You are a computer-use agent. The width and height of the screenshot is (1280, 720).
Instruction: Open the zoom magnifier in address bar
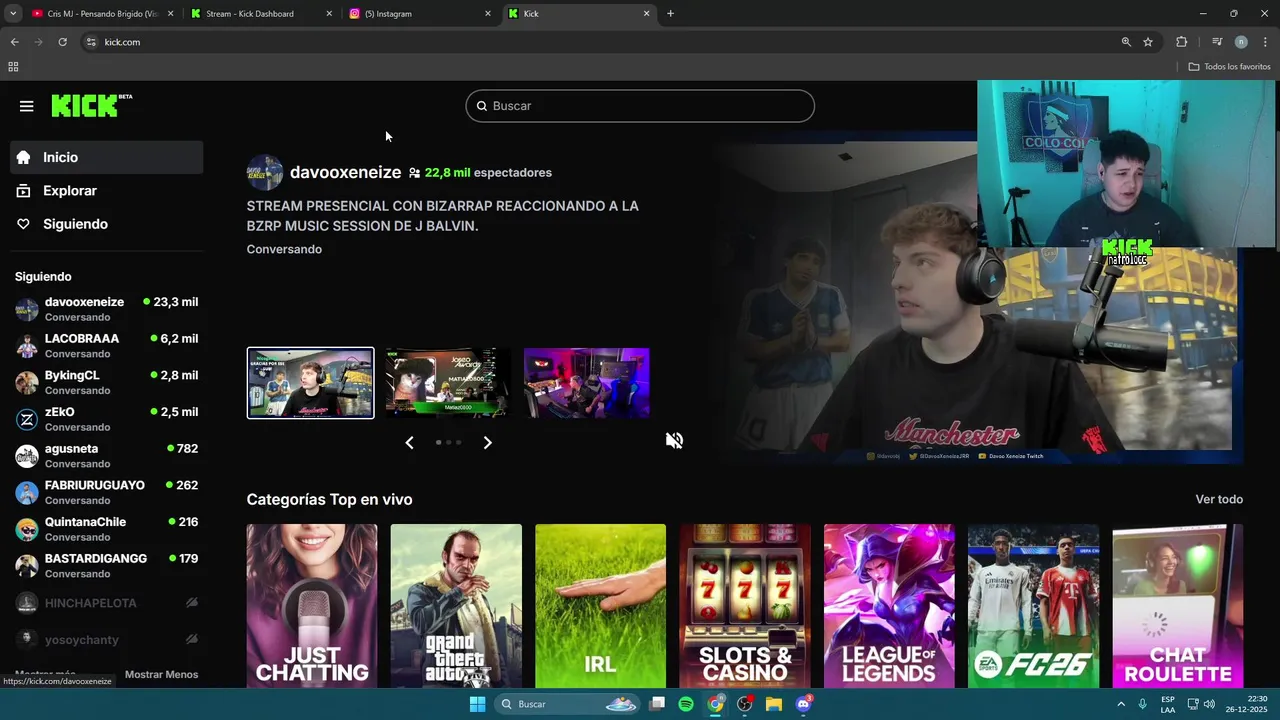[1126, 42]
